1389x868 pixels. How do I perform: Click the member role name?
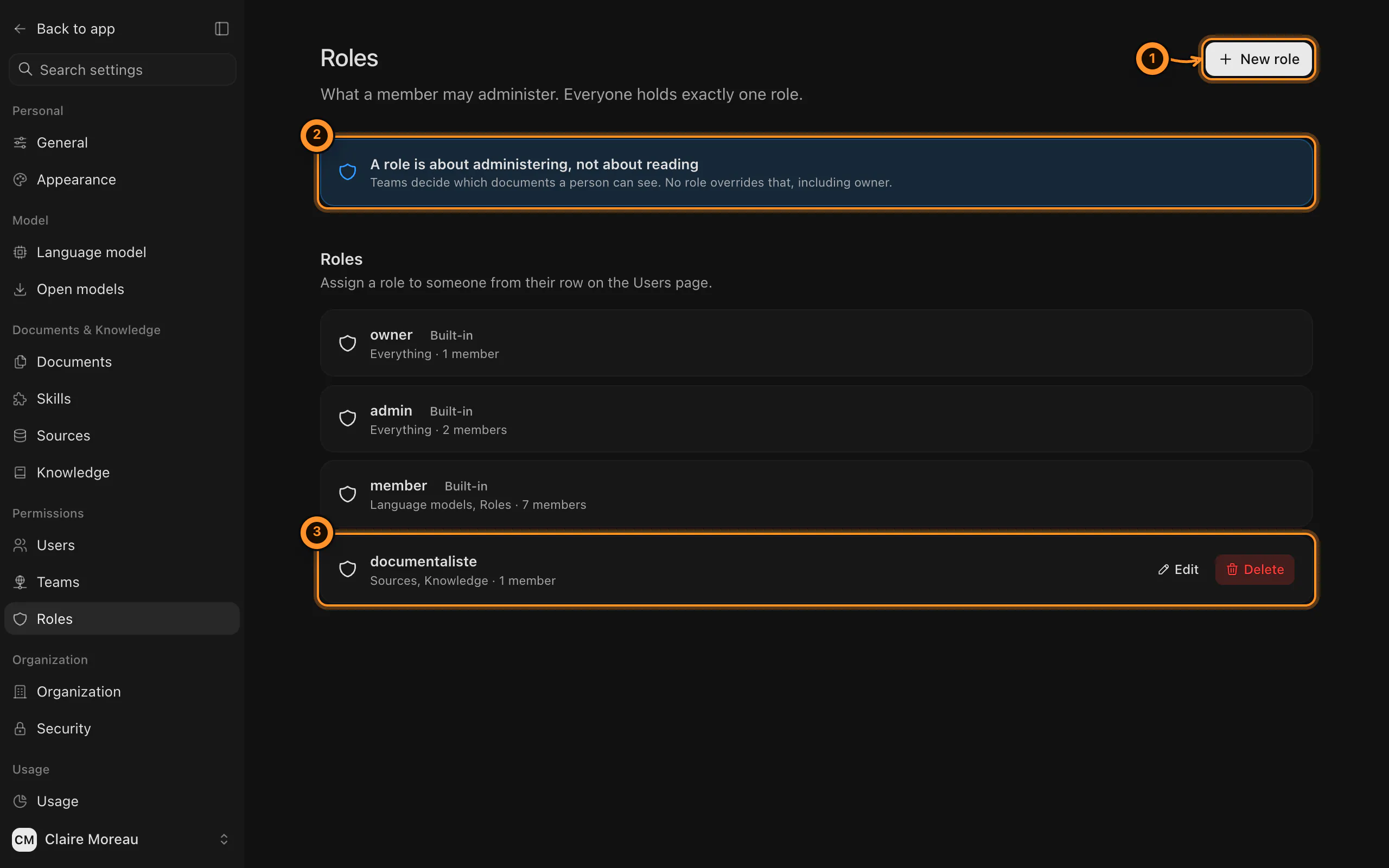coord(399,486)
